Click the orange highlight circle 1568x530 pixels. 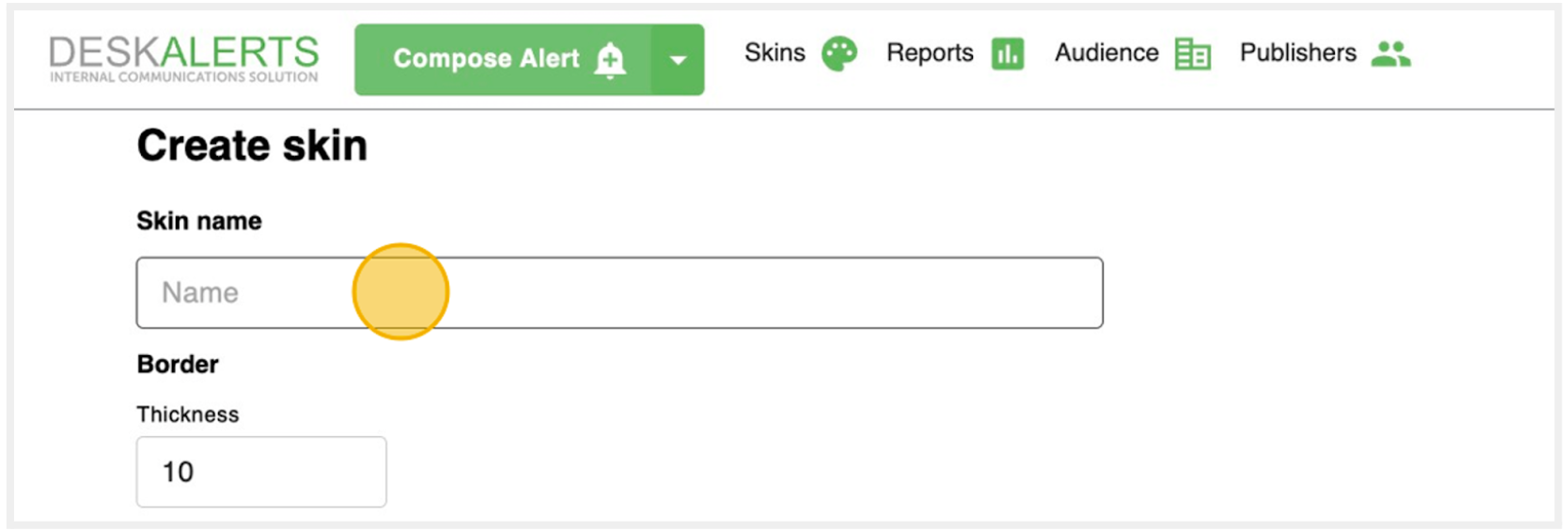click(400, 291)
